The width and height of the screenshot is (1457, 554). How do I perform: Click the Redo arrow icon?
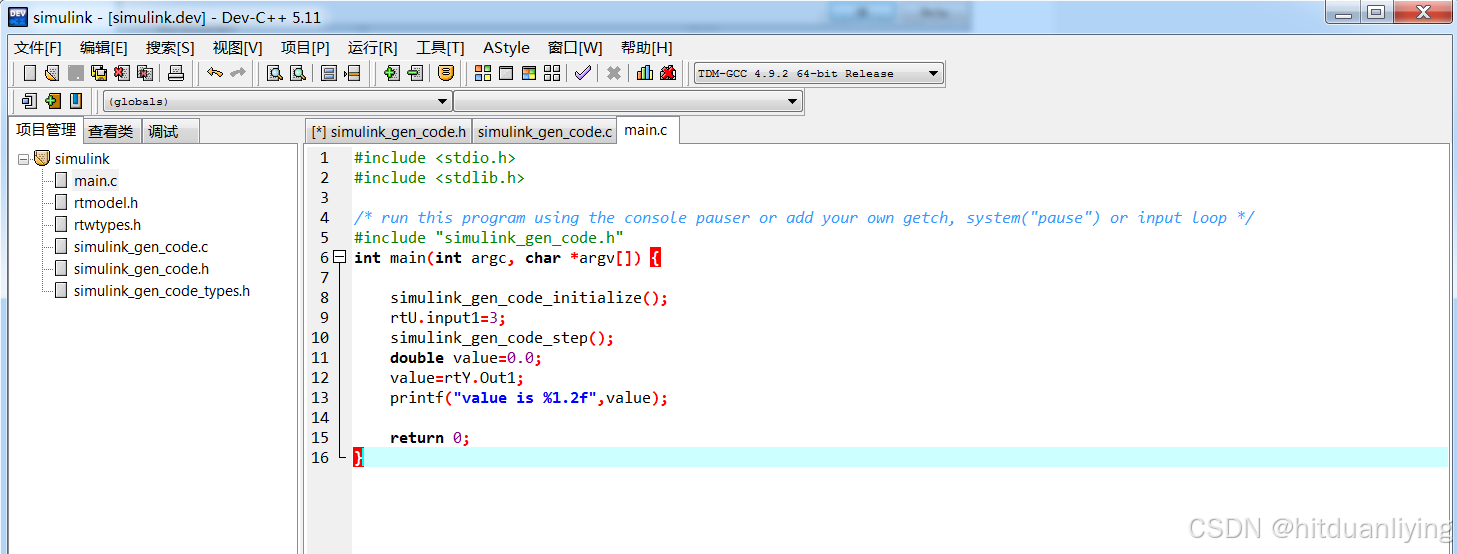tap(238, 73)
